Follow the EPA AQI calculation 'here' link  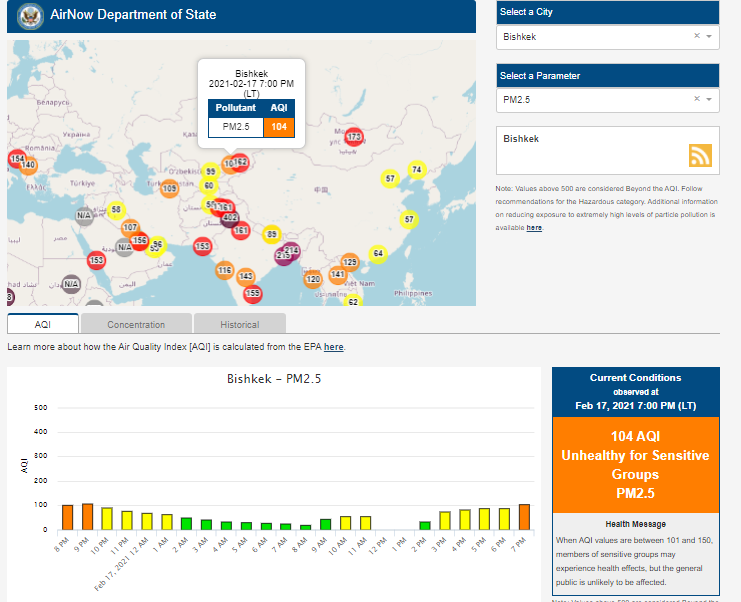333,347
